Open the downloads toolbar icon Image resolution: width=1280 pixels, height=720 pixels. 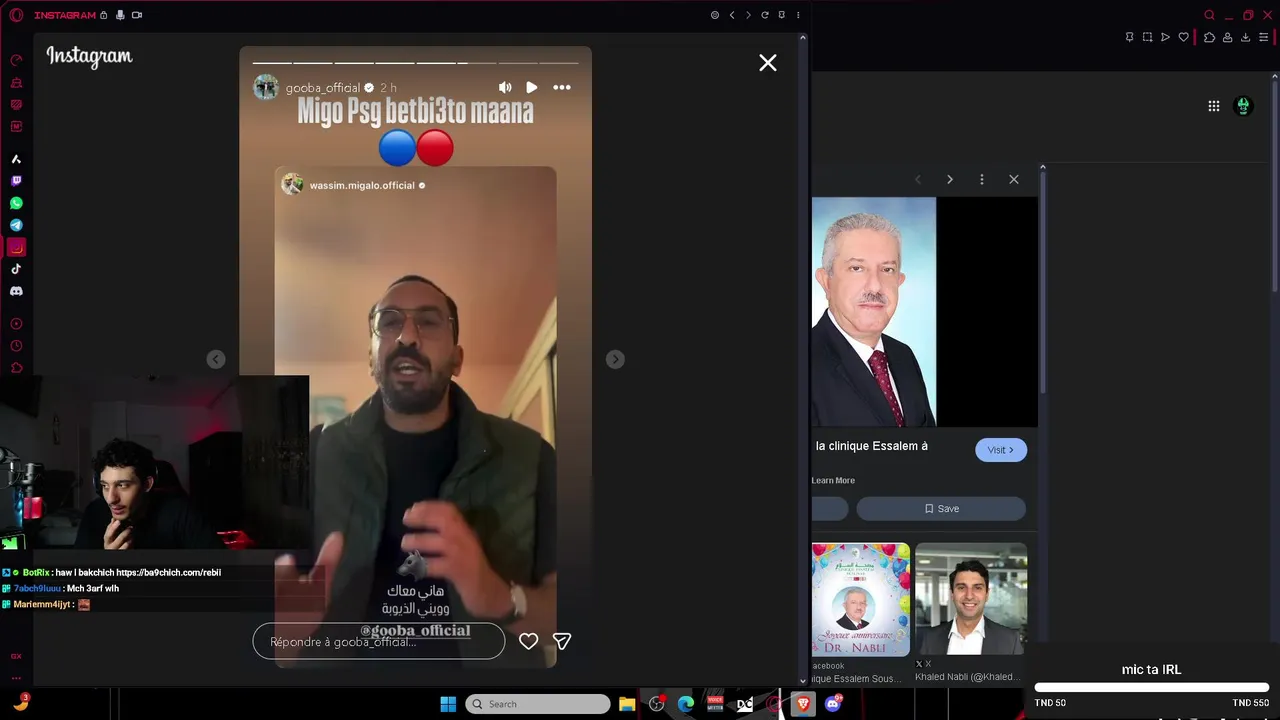[1246, 37]
